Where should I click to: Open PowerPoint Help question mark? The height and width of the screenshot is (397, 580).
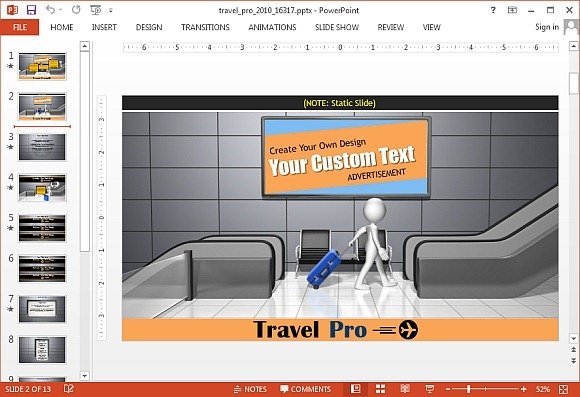point(493,10)
